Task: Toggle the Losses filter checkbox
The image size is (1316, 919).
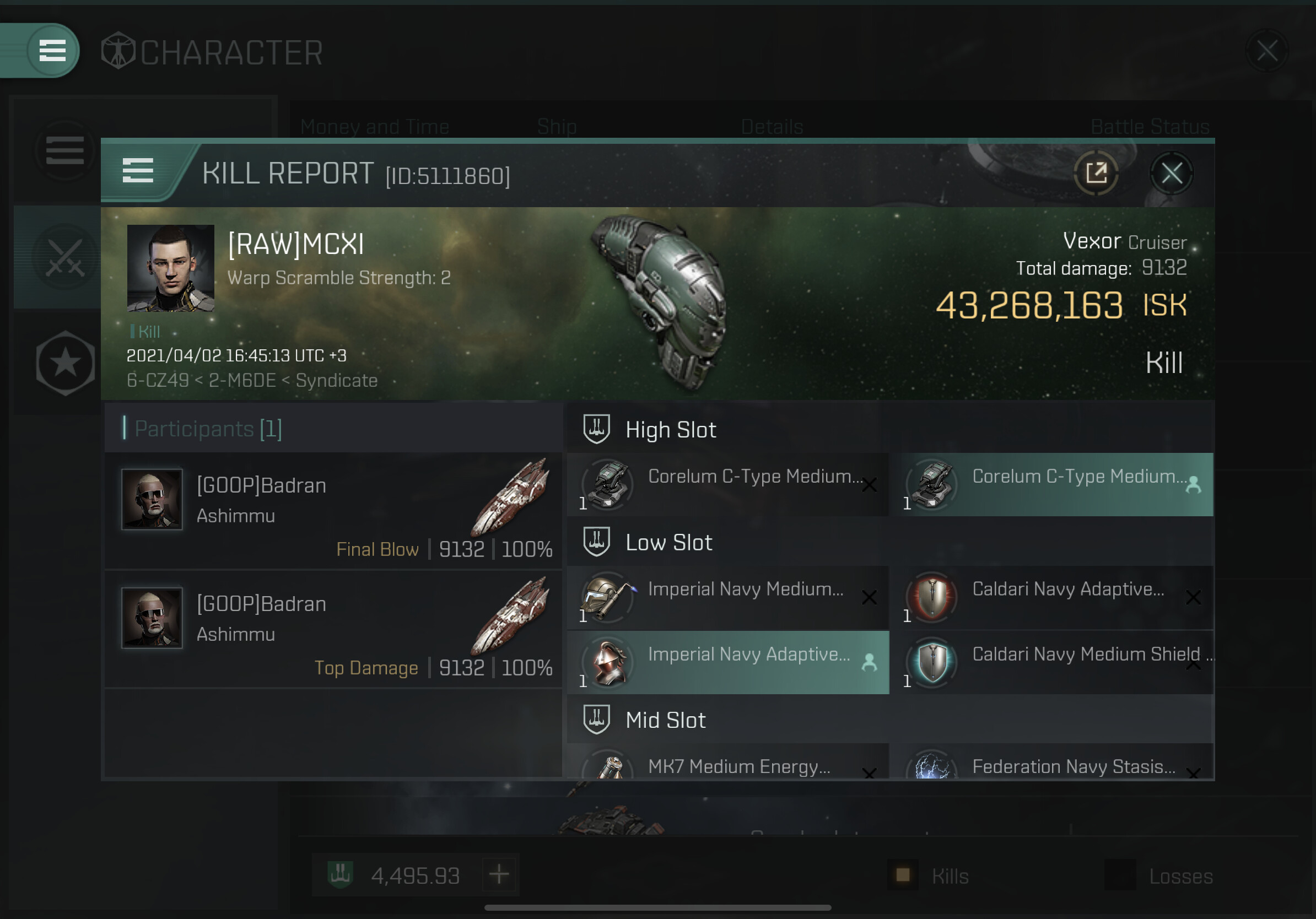Action: coord(1119,875)
